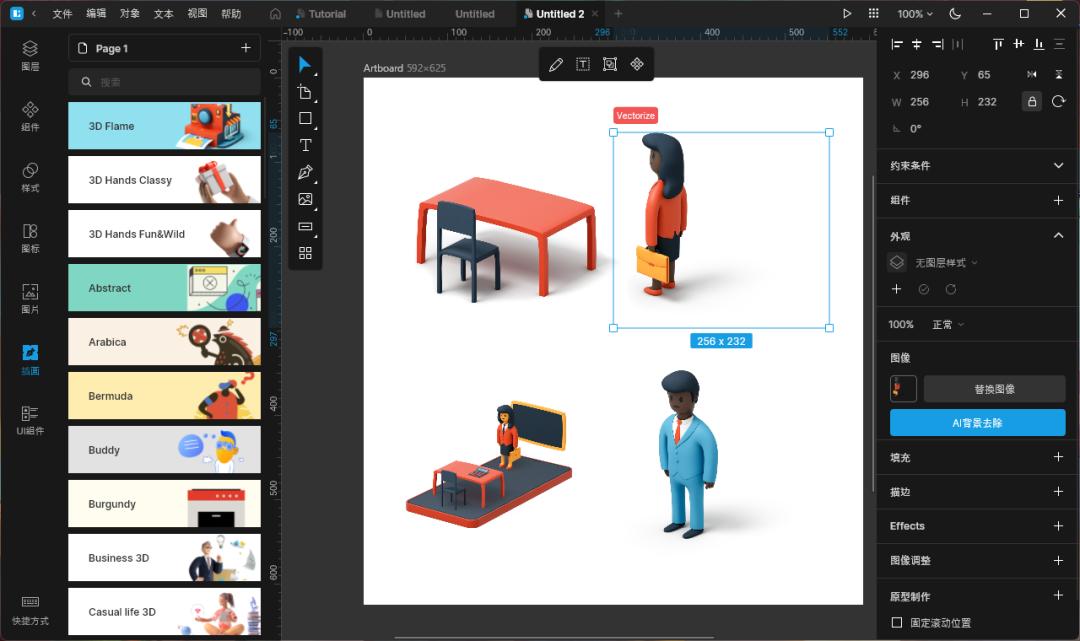Viewport: 1080px width, 641px height.
Task: Choose the Rectangle shape tool
Action: (x=305, y=118)
